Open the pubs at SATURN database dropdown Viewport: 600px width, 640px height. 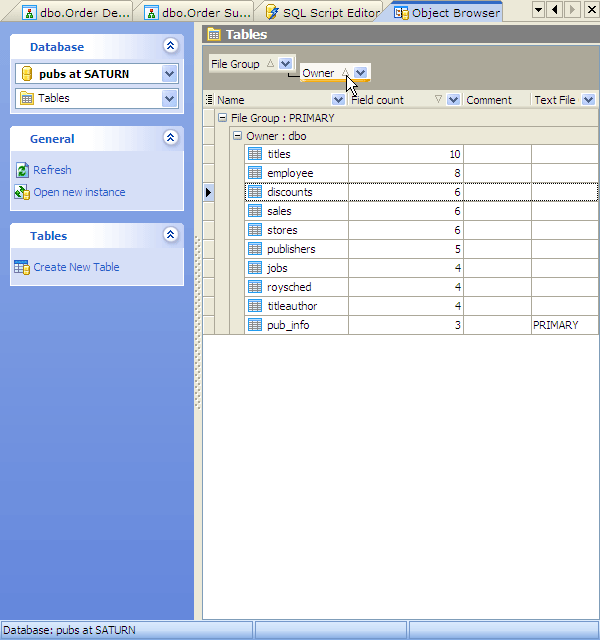[169, 74]
